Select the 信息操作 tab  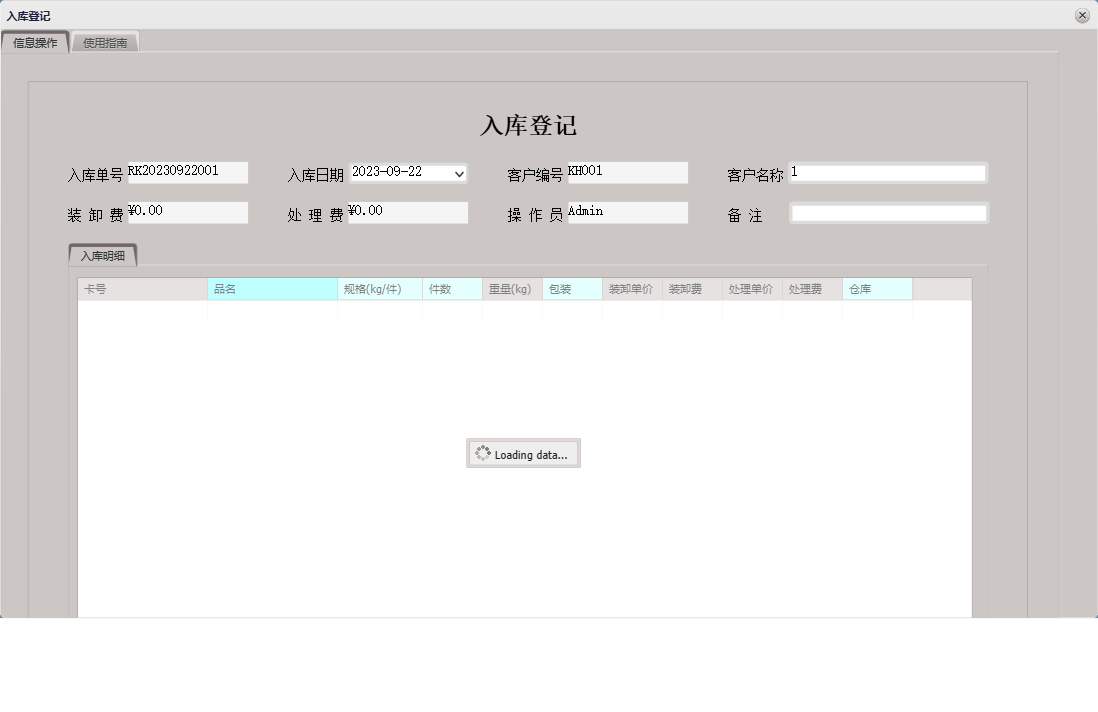(36, 42)
